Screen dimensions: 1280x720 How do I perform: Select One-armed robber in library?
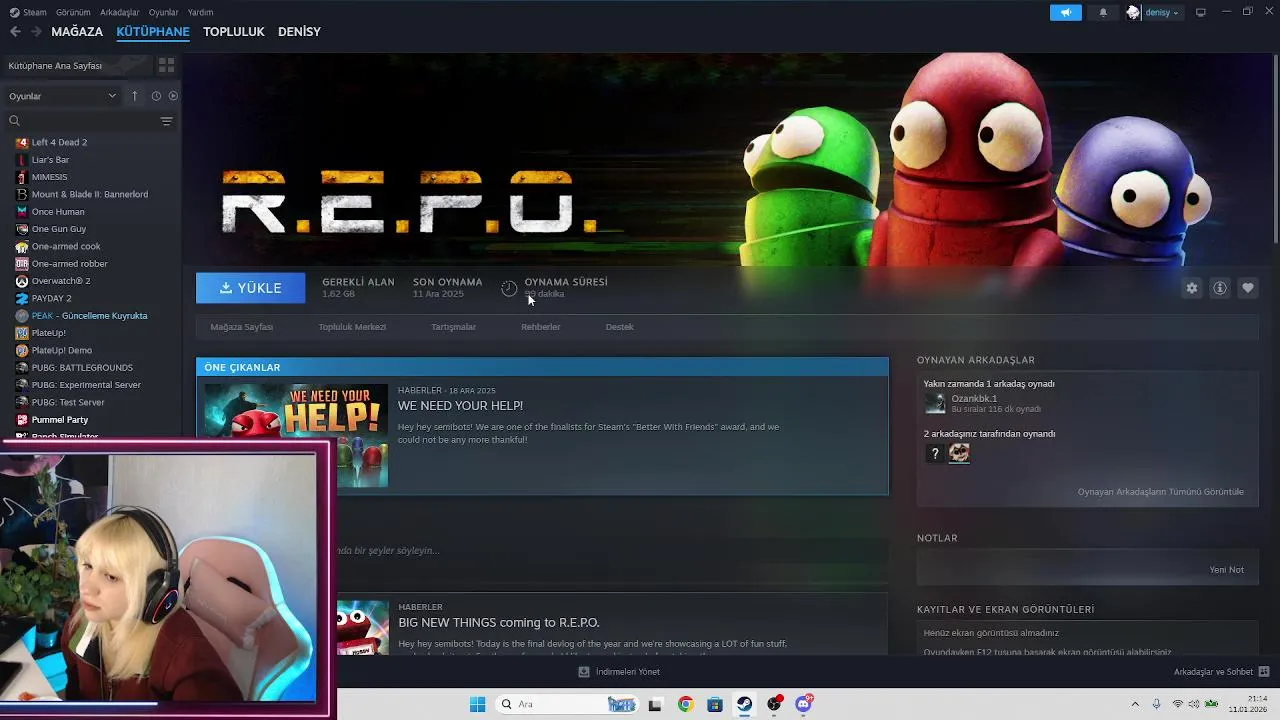click(69, 264)
